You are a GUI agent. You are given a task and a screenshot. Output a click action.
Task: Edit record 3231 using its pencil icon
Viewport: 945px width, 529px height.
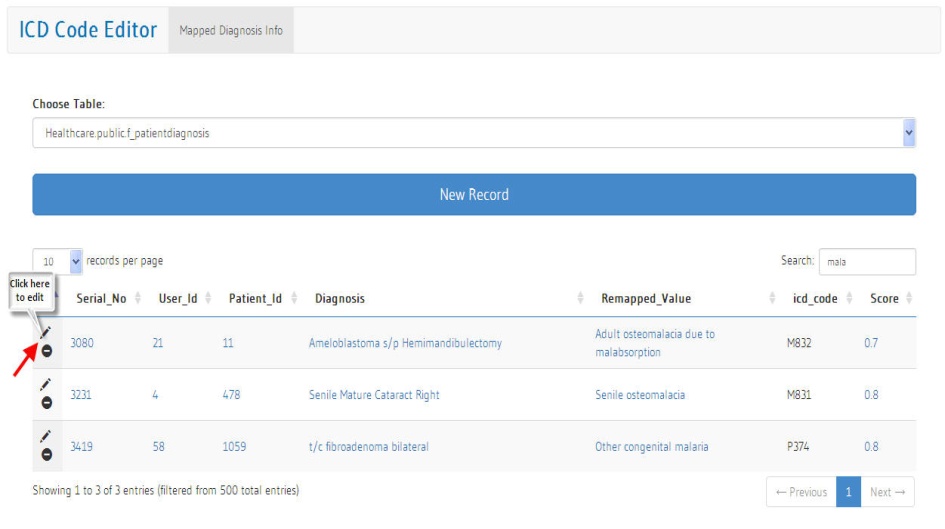[45, 384]
